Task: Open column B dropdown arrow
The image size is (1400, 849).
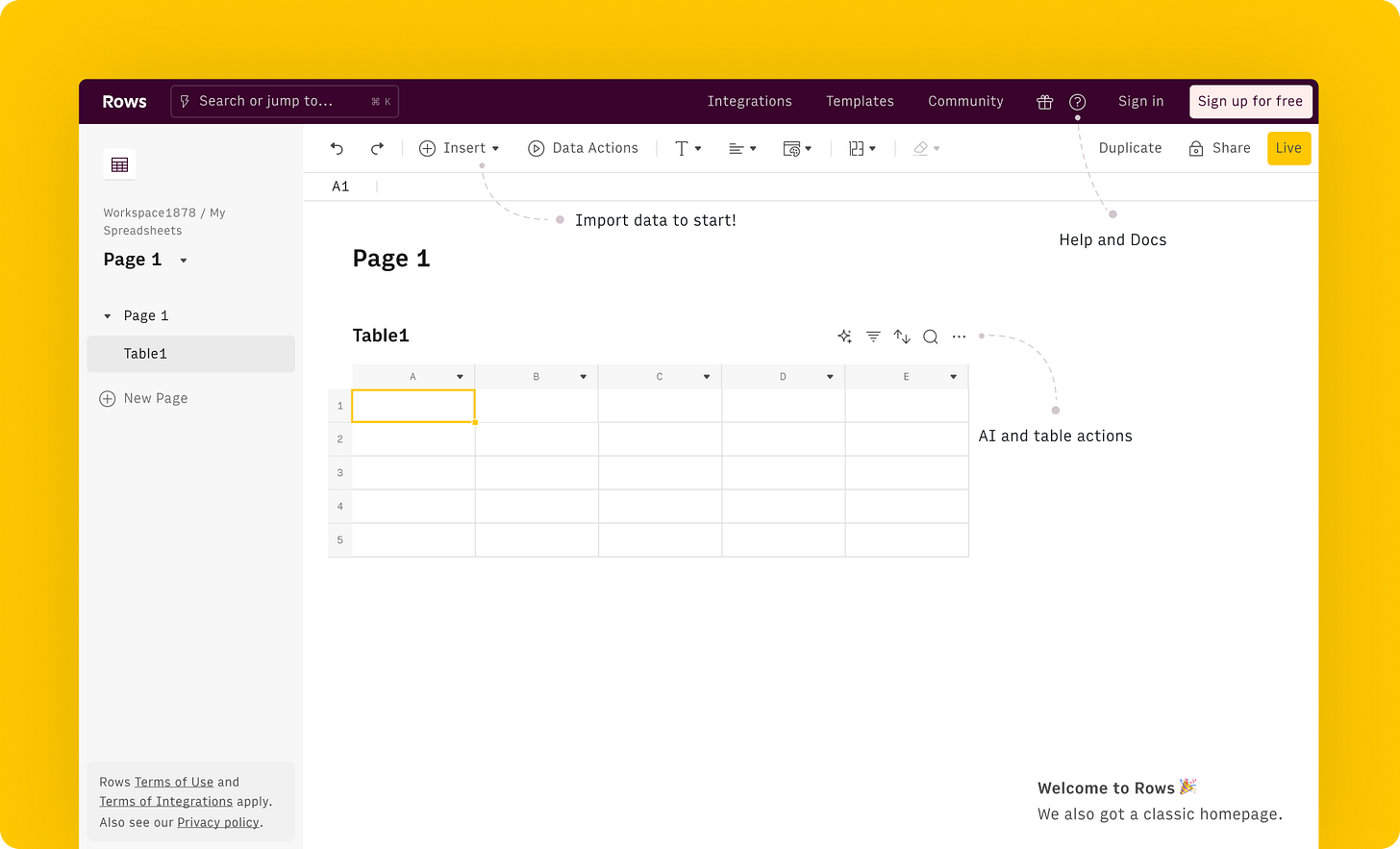Action: tap(583, 377)
